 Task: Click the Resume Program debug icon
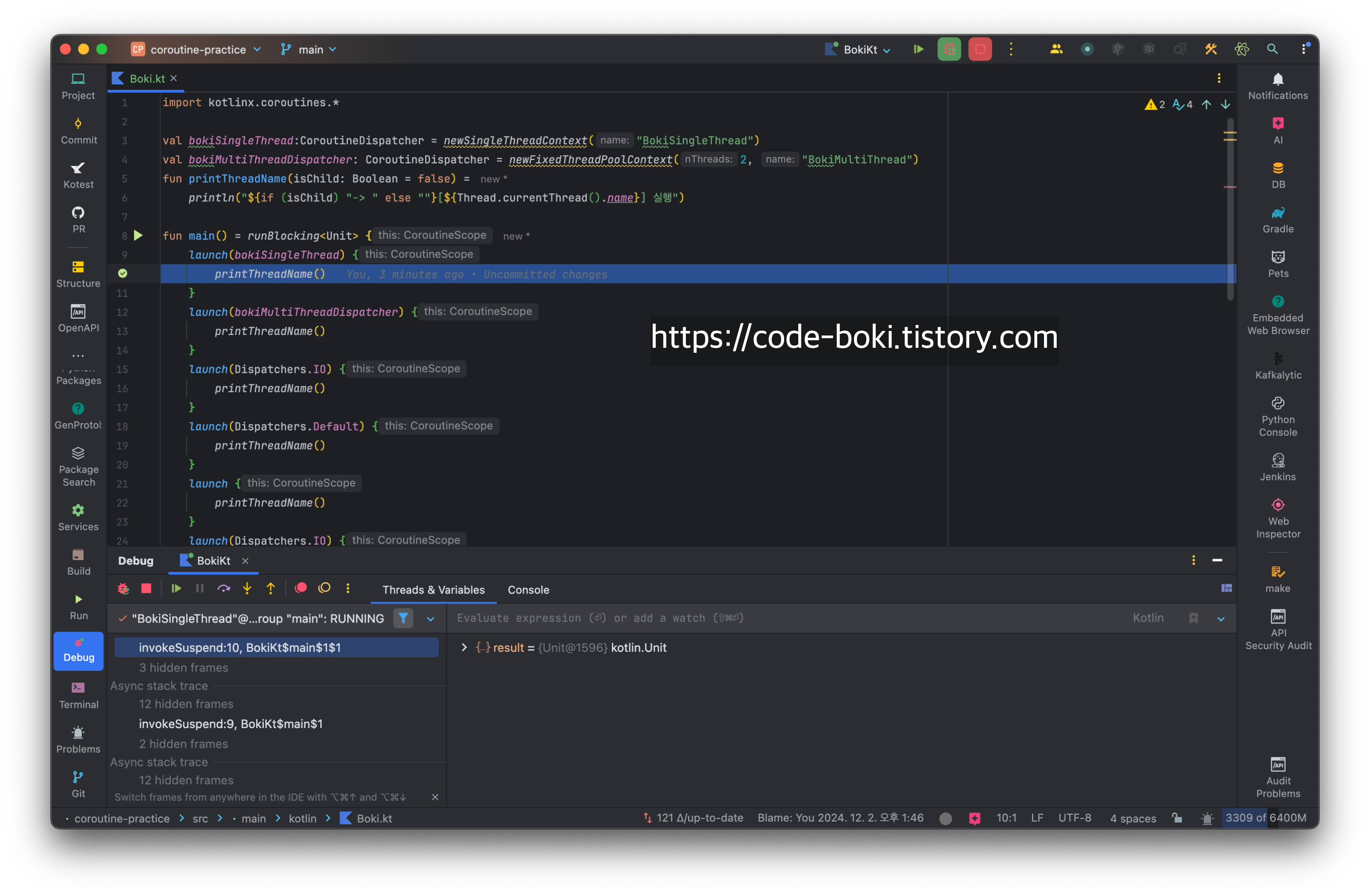click(x=176, y=588)
